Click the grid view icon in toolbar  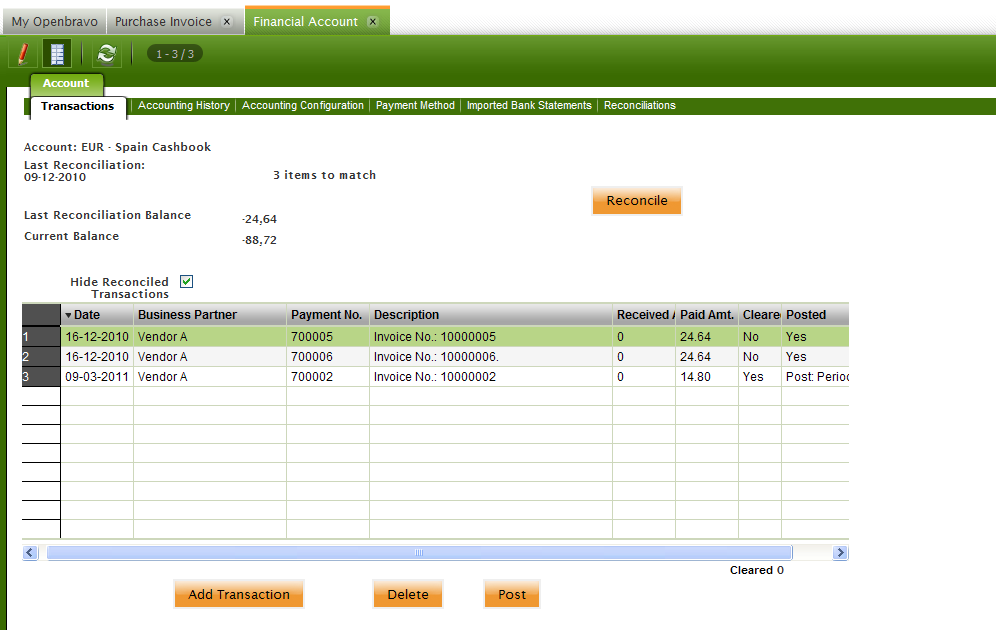57,54
